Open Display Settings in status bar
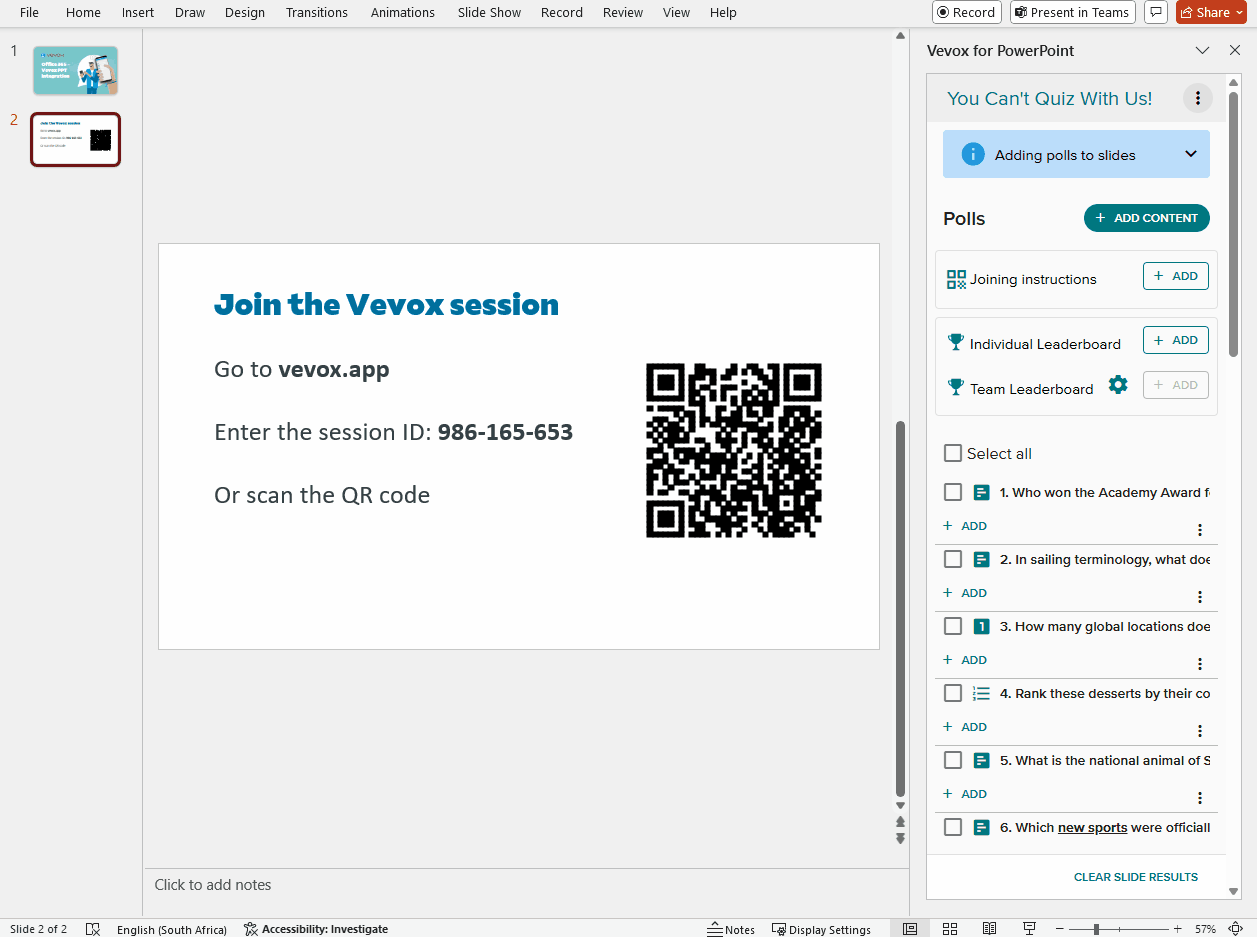Image resolution: width=1257 pixels, height=937 pixels. 821,929
